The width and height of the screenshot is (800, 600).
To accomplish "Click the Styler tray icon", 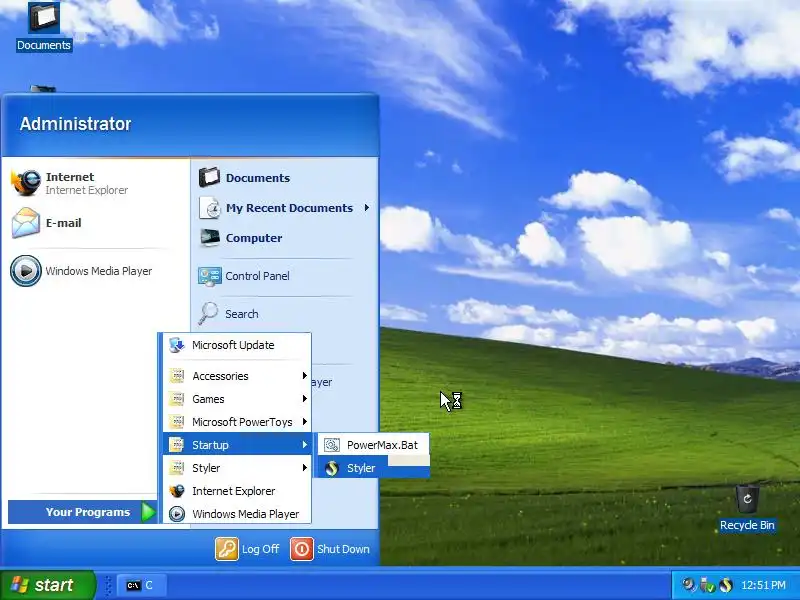I will (726, 585).
